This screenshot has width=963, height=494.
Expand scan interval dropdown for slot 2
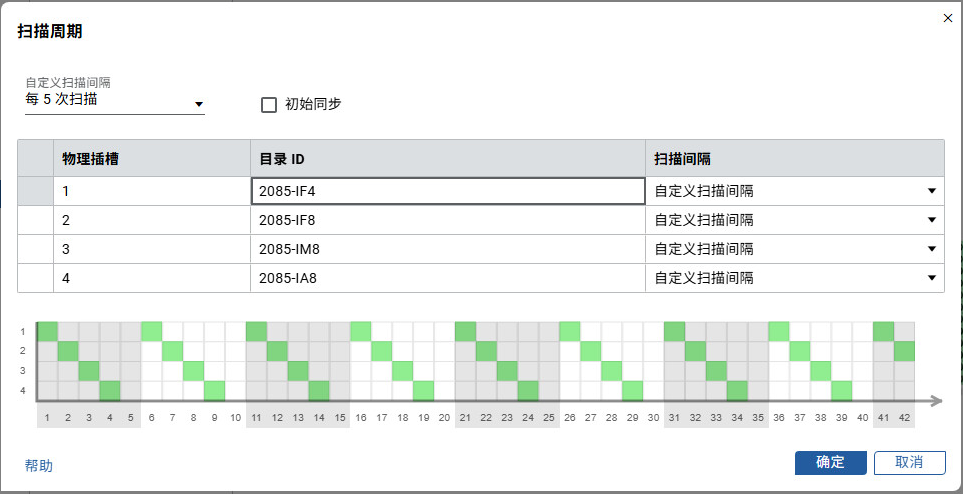tap(931, 220)
